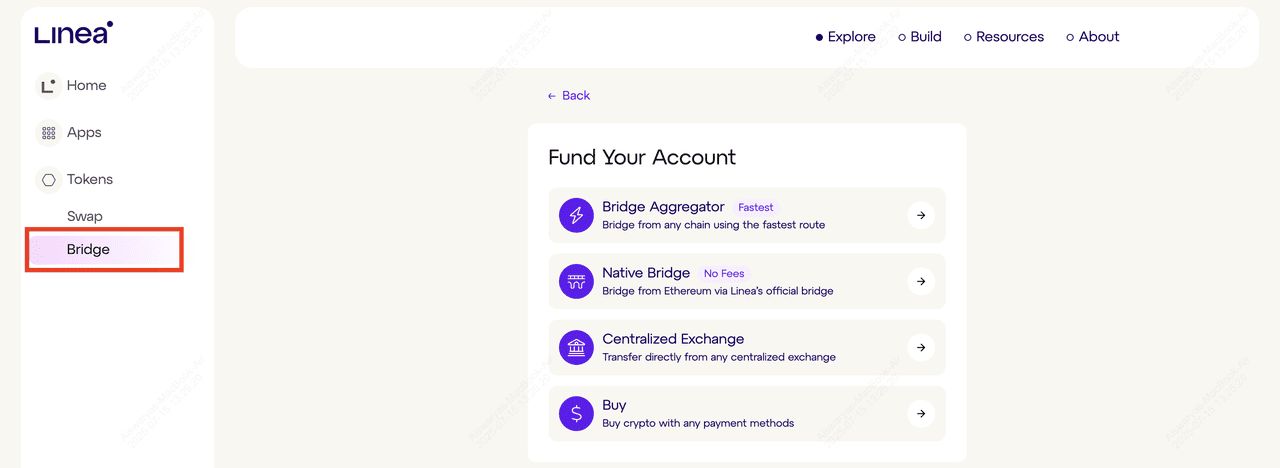The image size is (1280, 468).
Task: Click the Native Bridge icon
Action: click(576, 281)
